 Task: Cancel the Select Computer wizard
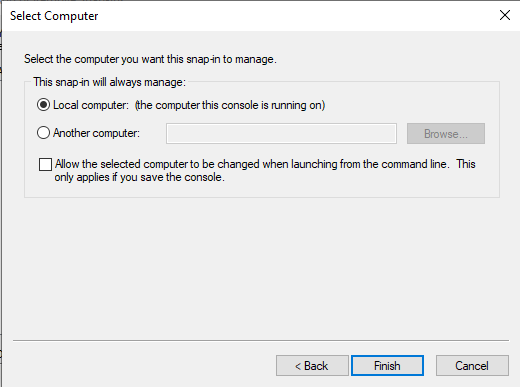coord(472,366)
